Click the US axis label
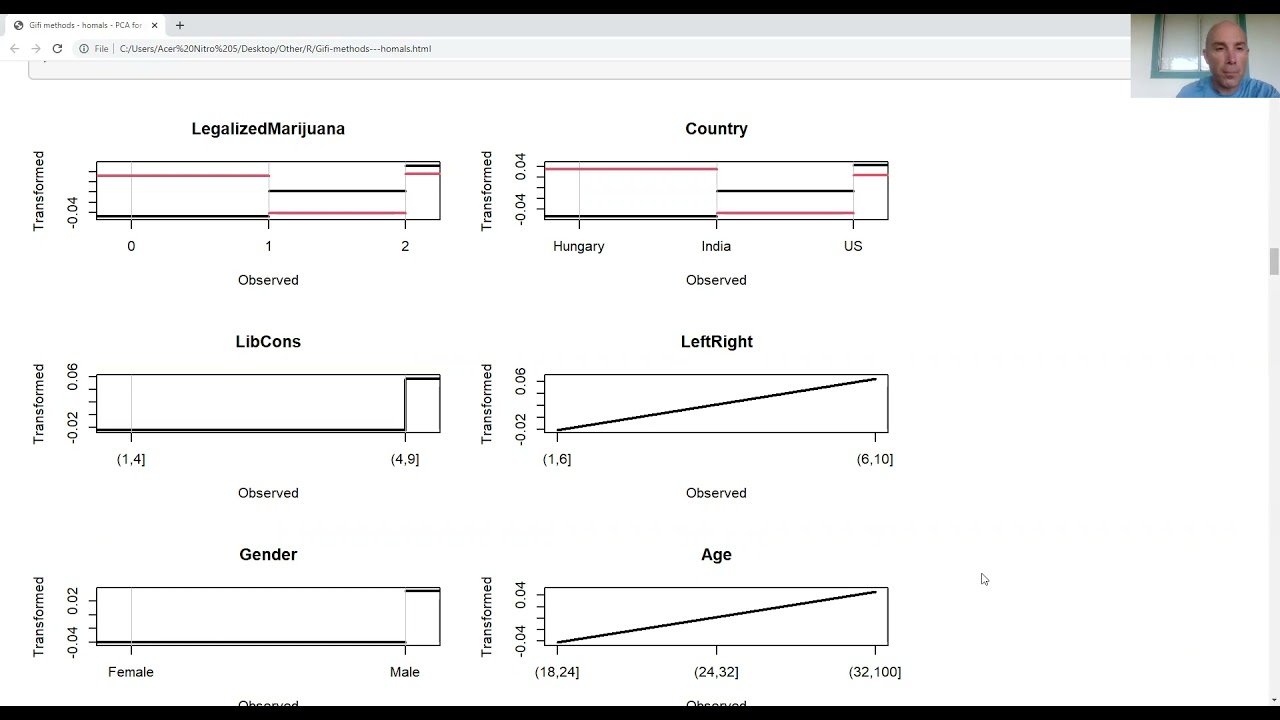Image resolution: width=1280 pixels, height=720 pixels. click(853, 246)
